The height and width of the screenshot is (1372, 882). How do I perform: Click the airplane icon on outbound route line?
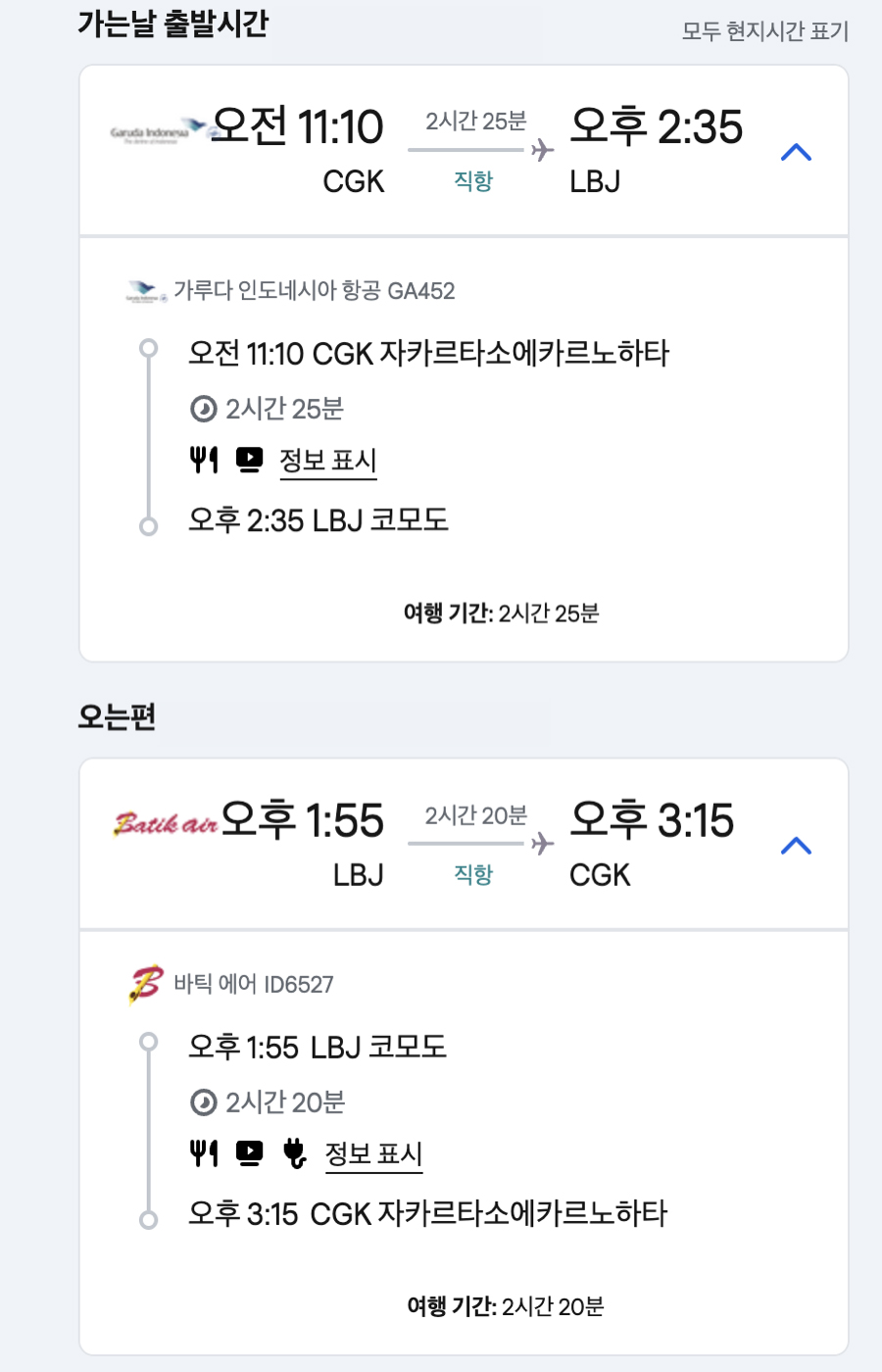click(542, 150)
